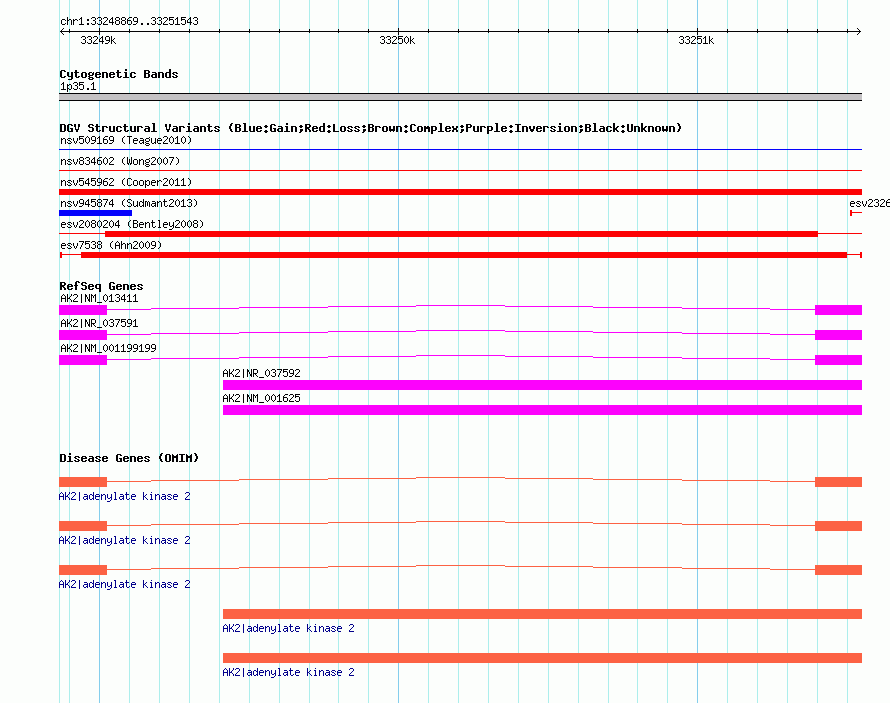
Task: Click the right exon of AK2|NM_013411
Action: 838,310
